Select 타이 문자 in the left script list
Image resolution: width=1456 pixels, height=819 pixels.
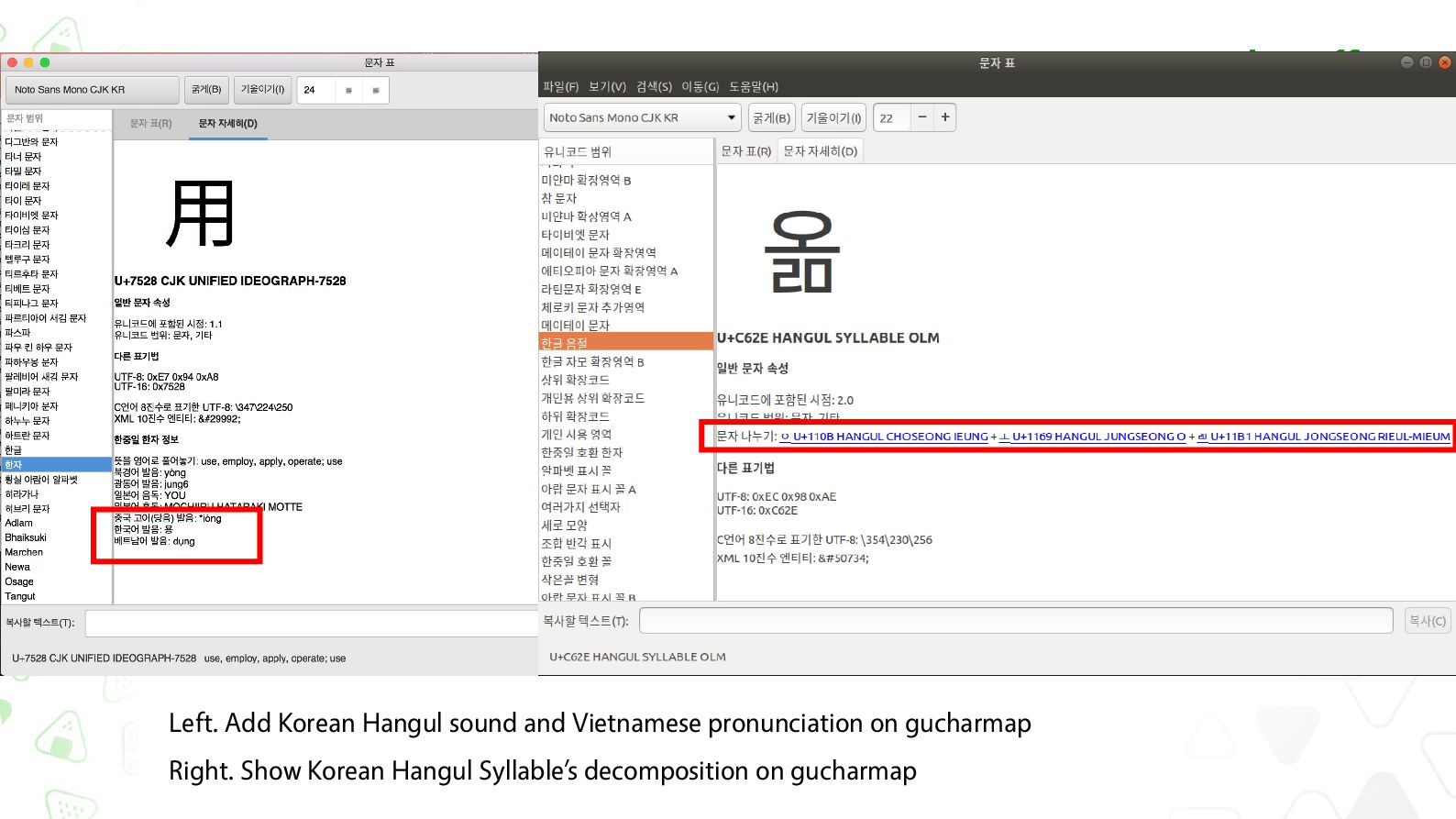click(x=56, y=201)
